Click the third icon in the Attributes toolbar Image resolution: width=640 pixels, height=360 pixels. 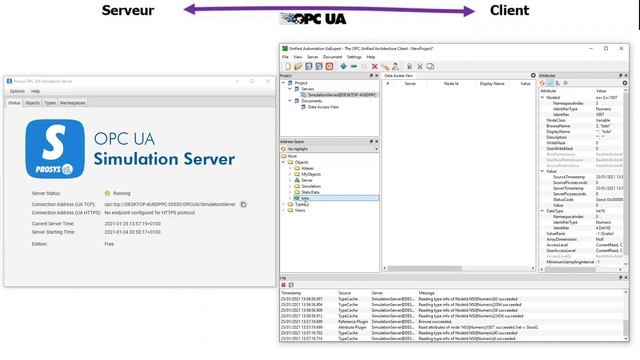coord(558,83)
